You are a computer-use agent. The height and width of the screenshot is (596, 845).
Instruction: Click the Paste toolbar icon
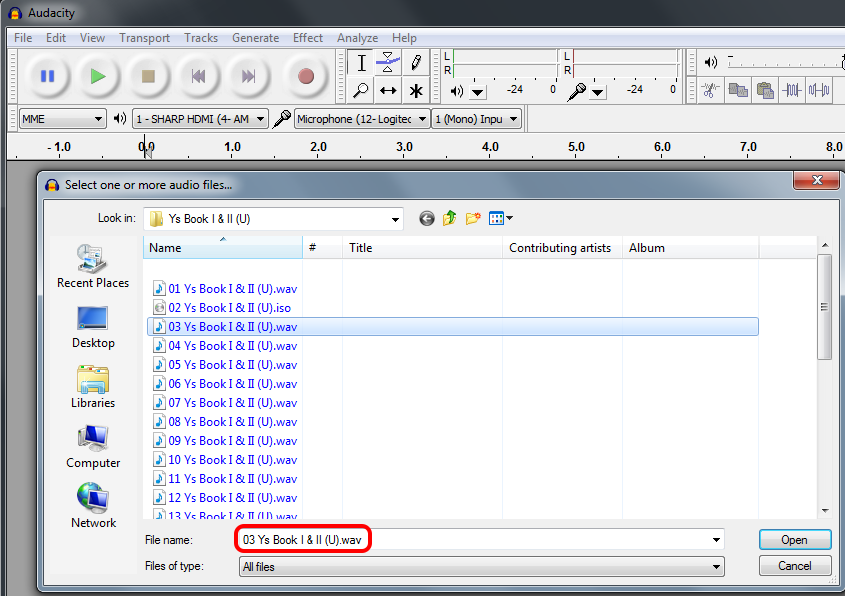[x=765, y=90]
